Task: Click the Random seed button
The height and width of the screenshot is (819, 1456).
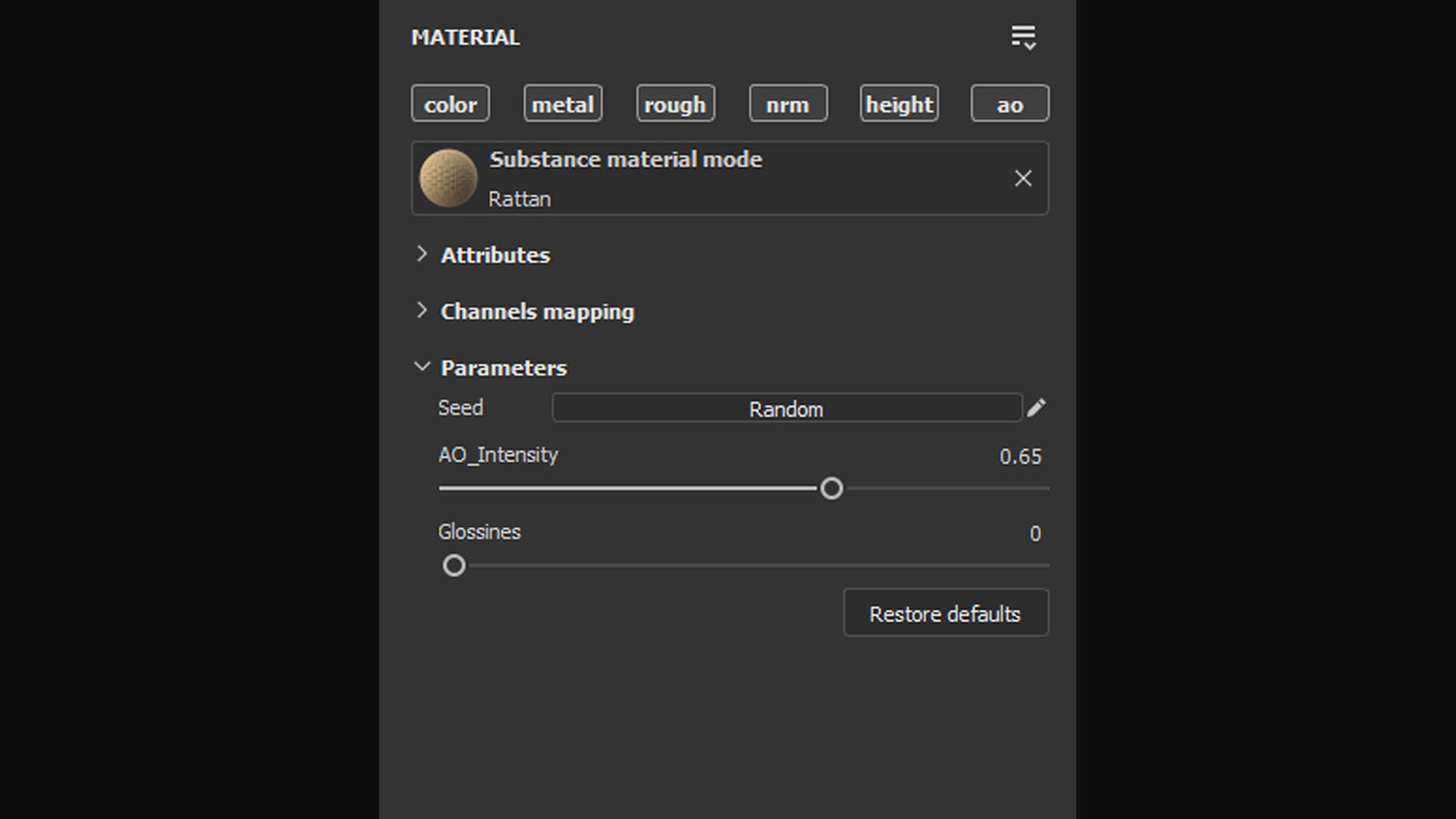Action: coord(786,409)
